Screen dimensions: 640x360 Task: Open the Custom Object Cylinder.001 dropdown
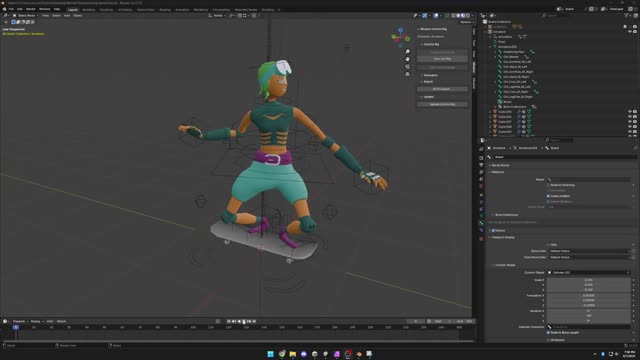589,272
